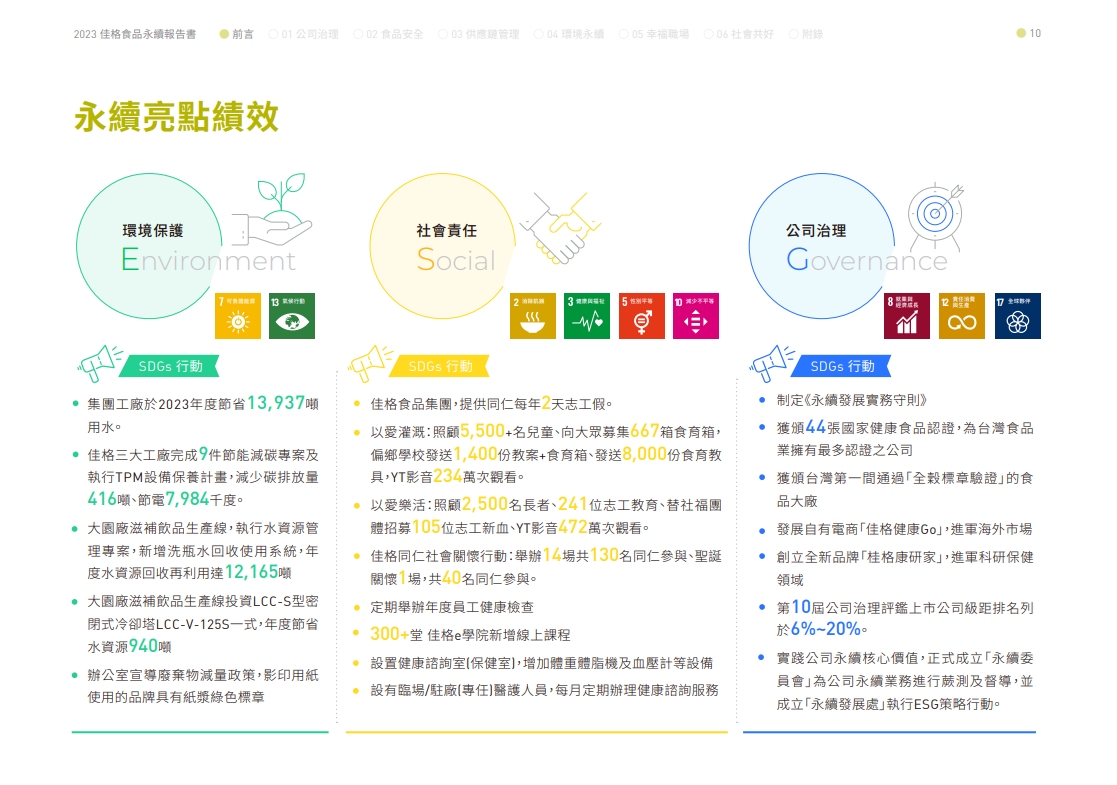1117x785 pixels.
Task: Click the SDG 7 affordable energy icon
Action: click(238, 316)
